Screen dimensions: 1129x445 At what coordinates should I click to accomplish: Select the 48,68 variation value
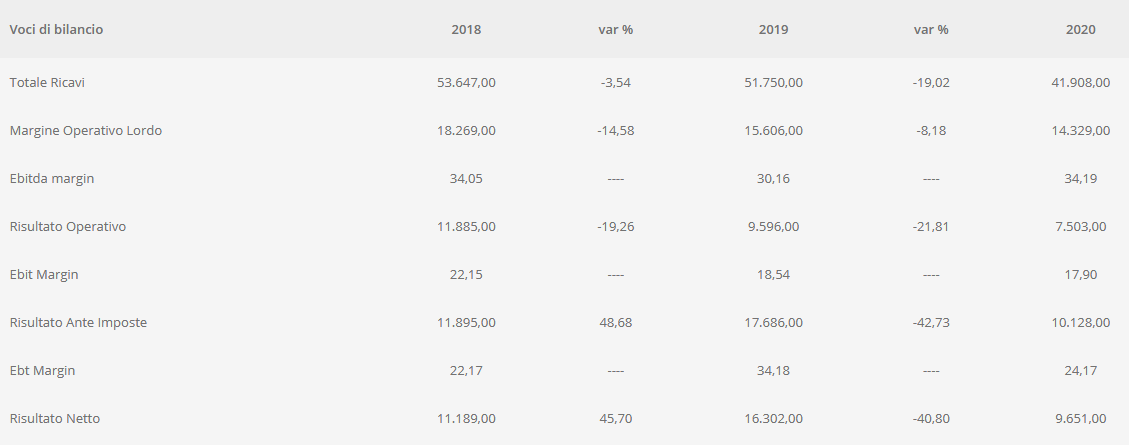616,323
